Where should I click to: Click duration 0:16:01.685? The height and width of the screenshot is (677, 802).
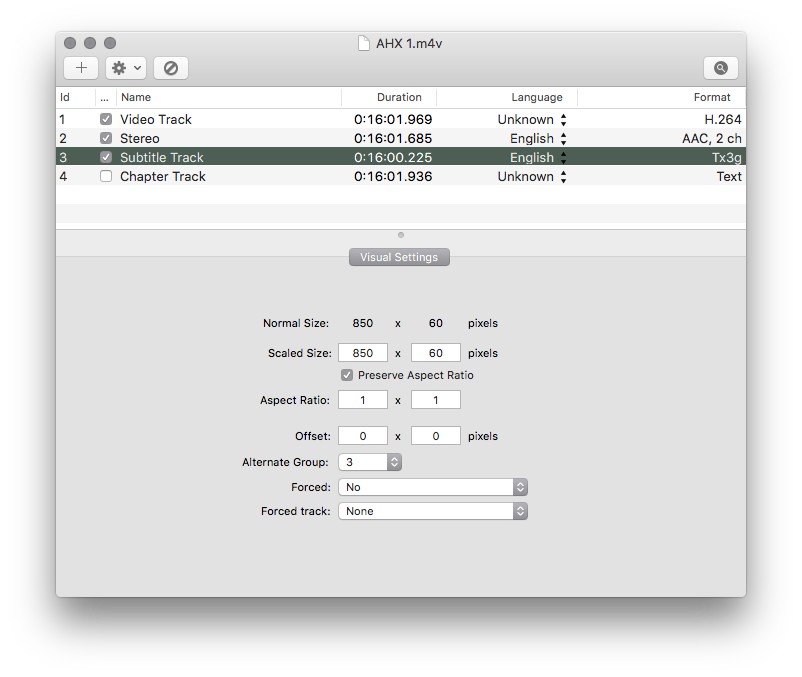point(393,139)
